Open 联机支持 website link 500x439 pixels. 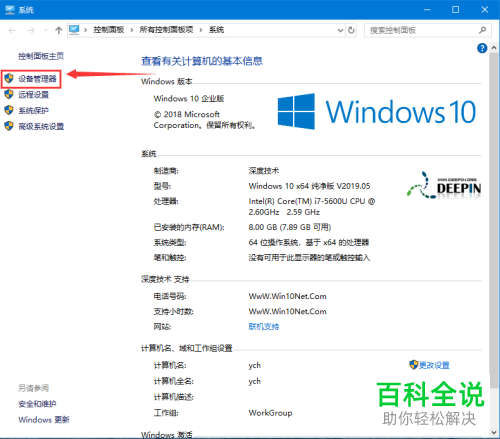(264, 327)
